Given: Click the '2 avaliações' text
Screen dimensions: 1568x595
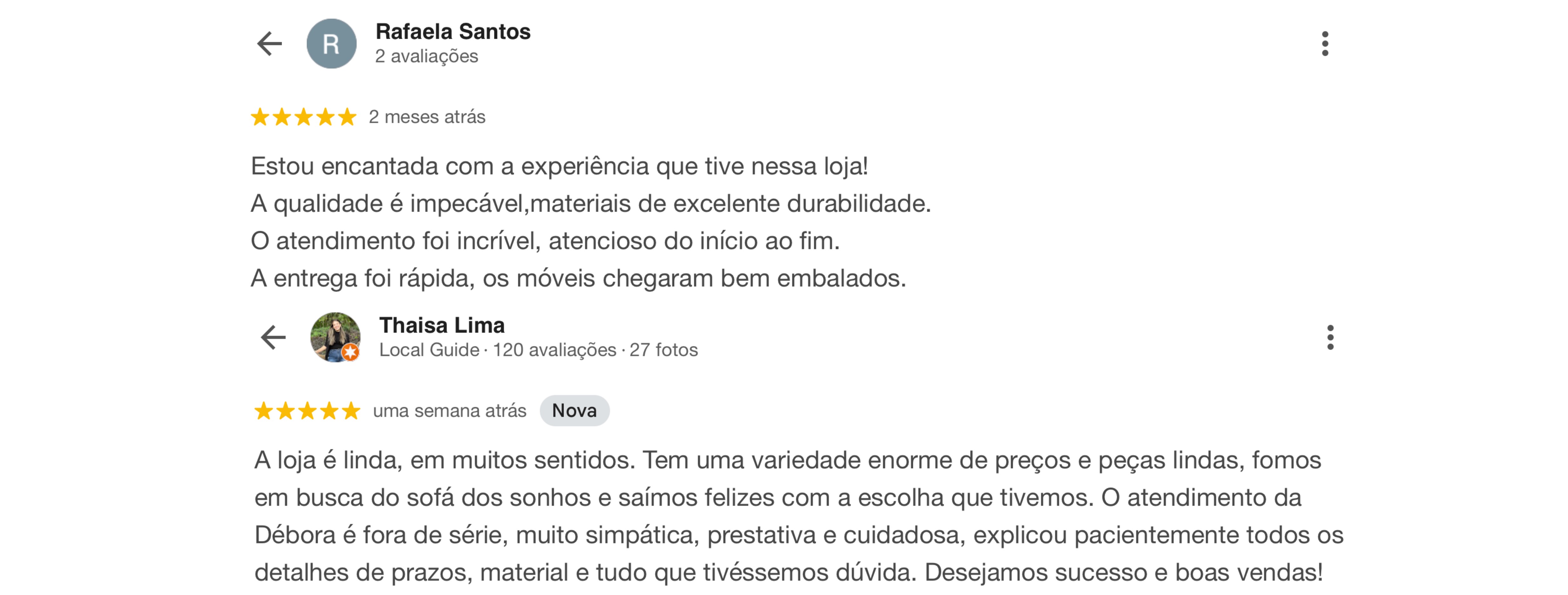Looking at the screenshot, I should pyautogui.click(x=427, y=56).
